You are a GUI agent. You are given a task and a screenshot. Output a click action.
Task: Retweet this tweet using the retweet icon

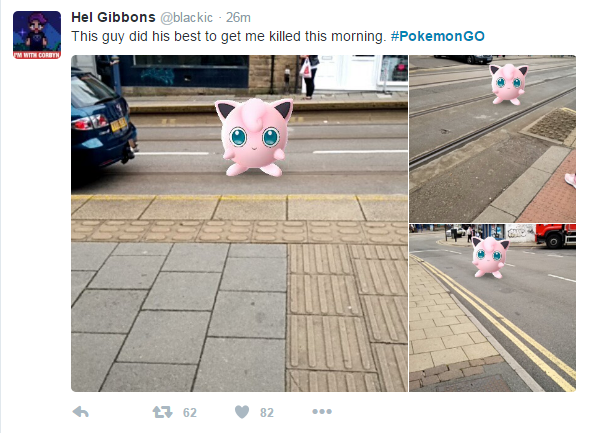click(x=162, y=412)
